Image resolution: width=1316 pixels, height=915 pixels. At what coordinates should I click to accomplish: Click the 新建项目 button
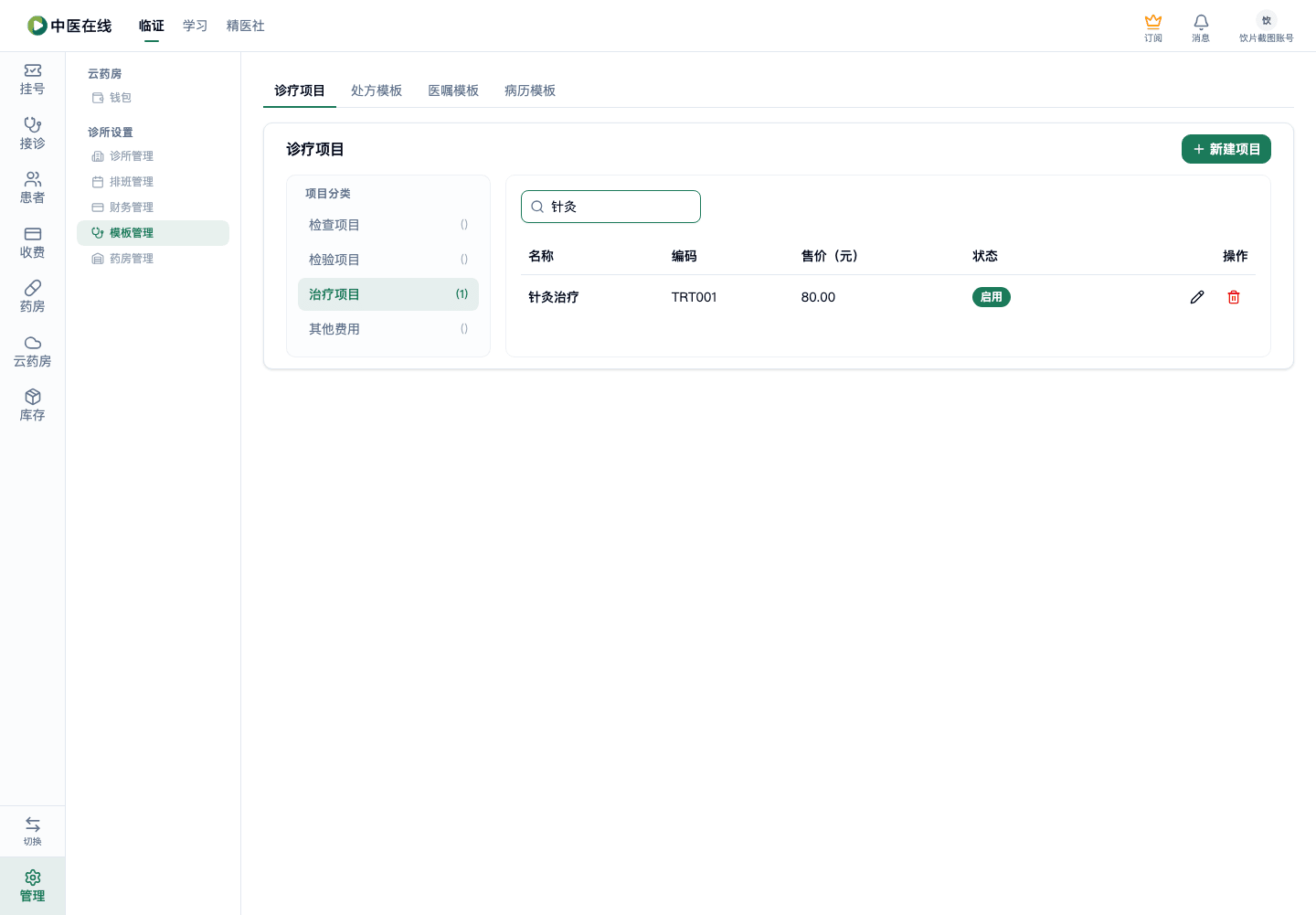(1226, 149)
